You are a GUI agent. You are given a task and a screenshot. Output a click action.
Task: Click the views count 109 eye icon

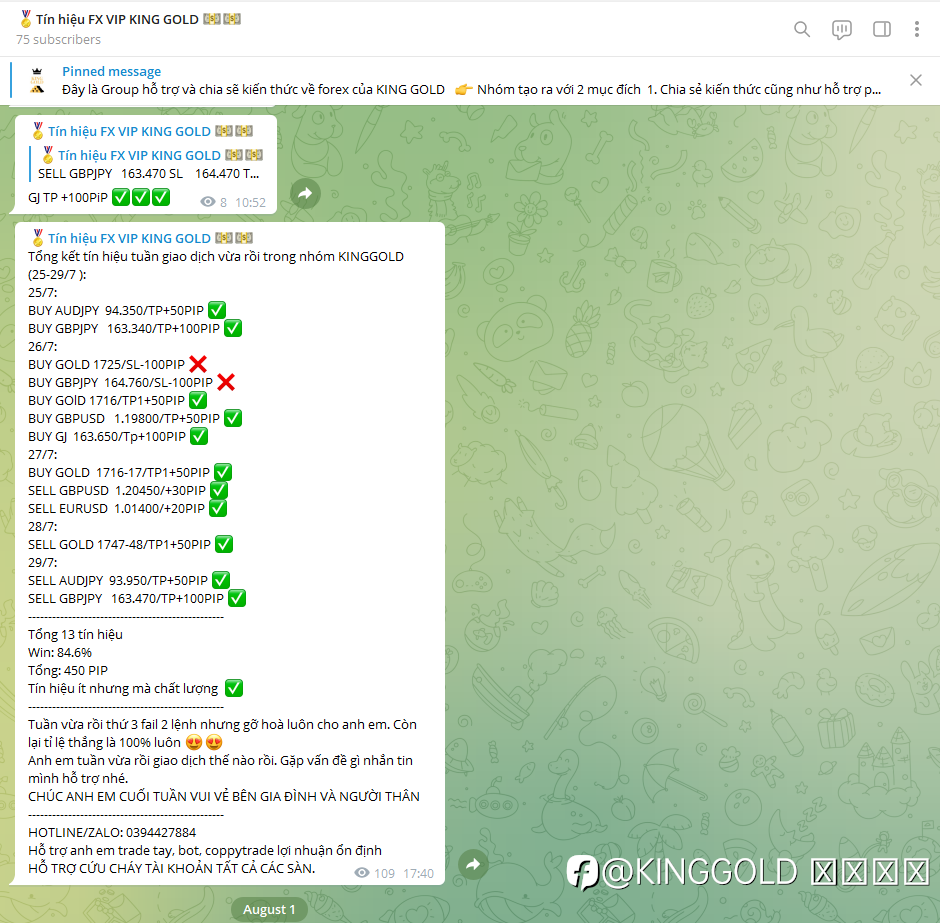tap(362, 873)
